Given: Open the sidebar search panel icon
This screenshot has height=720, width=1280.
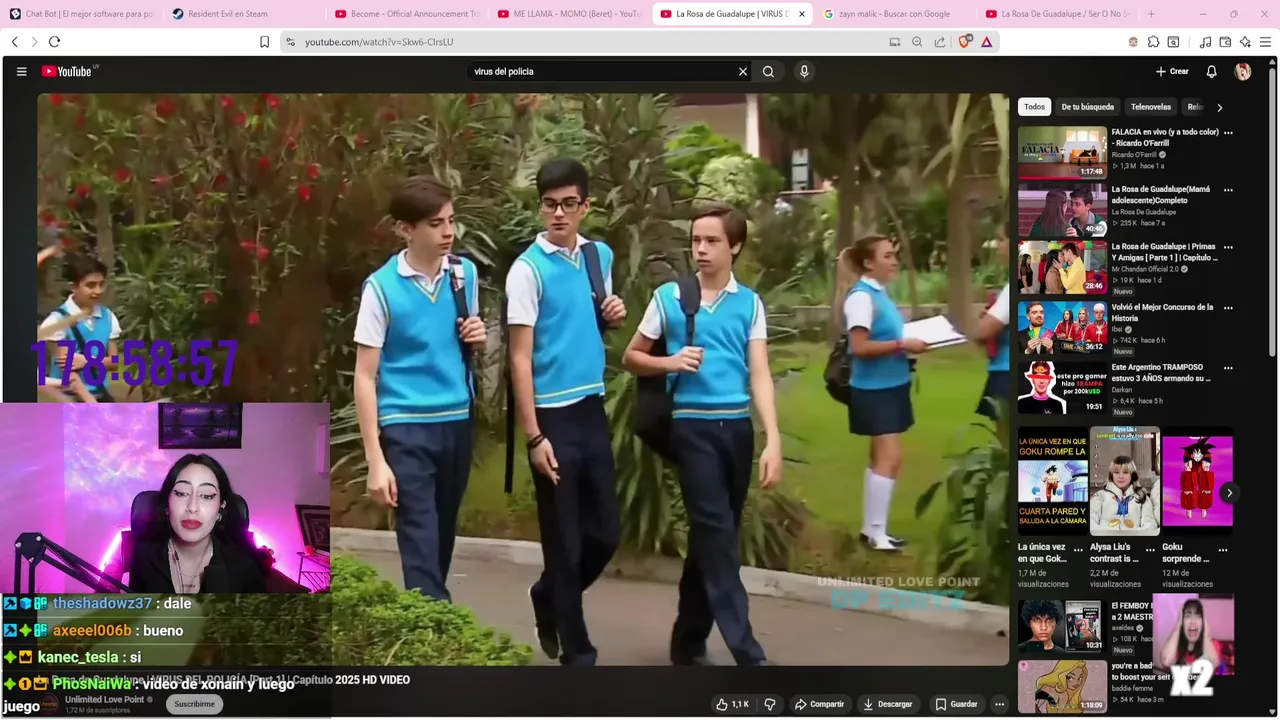Looking at the screenshot, I should pyautogui.click(x=1173, y=42).
